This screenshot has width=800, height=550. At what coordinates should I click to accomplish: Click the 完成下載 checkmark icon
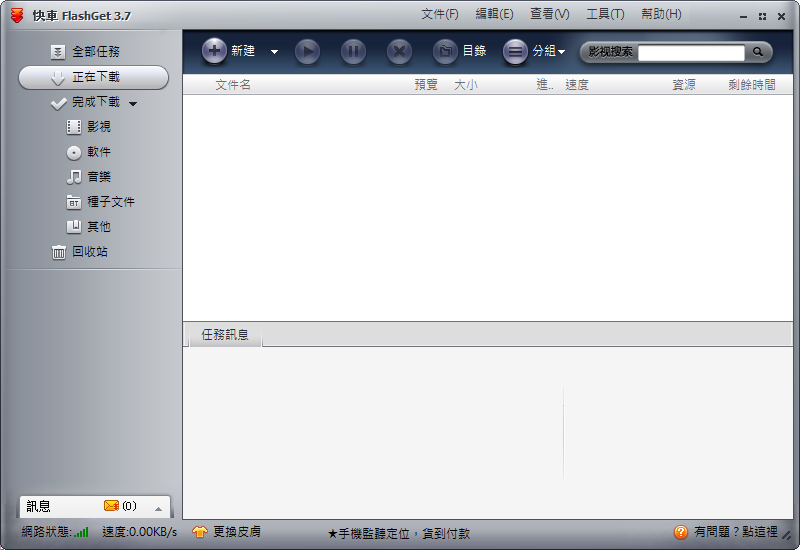pos(59,104)
